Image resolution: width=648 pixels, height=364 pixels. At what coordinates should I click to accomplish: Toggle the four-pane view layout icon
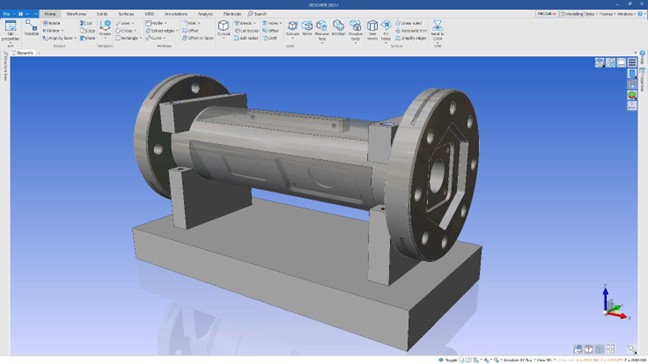pos(610,349)
